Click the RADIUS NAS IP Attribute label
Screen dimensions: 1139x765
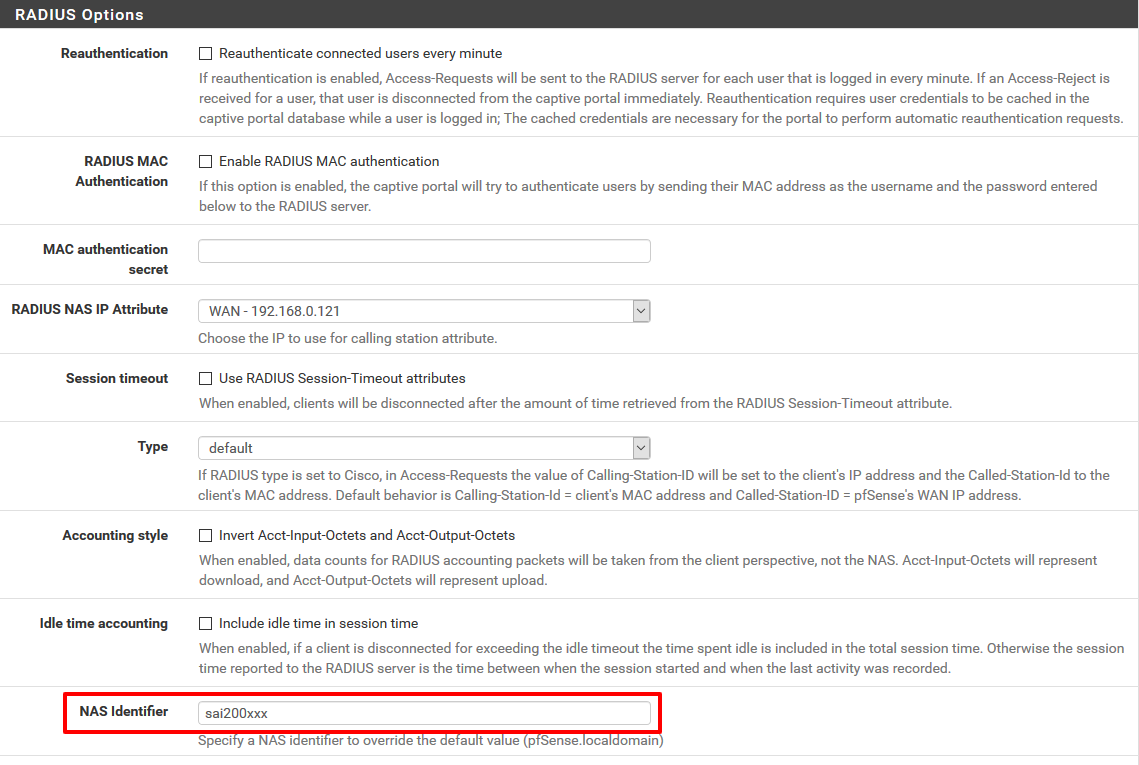tap(90, 310)
